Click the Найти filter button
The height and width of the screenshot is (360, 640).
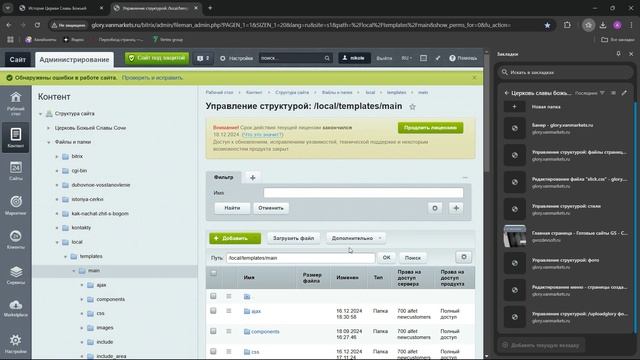click(232, 208)
